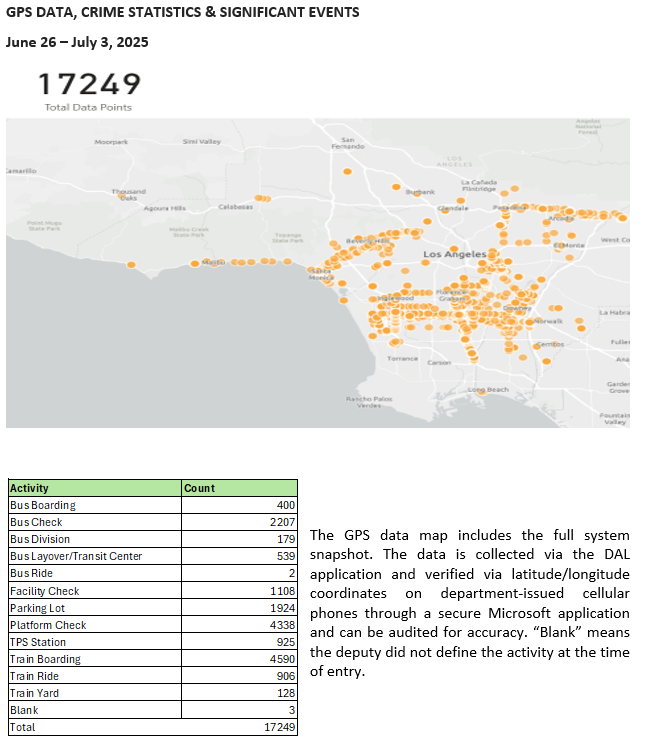Select the Moorpark label on the map
The height and width of the screenshot is (744, 651).
click(x=111, y=143)
